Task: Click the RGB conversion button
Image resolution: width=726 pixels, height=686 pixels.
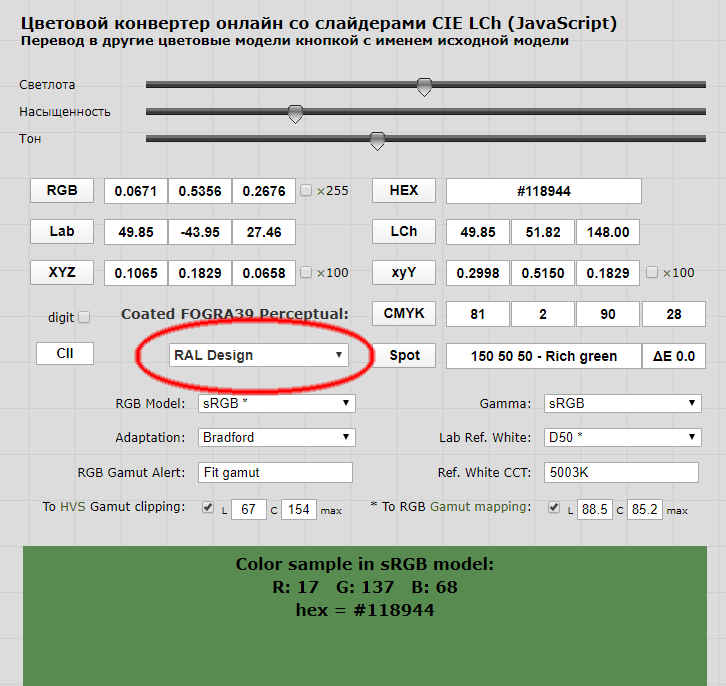Action: pyautogui.click(x=61, y=190)
